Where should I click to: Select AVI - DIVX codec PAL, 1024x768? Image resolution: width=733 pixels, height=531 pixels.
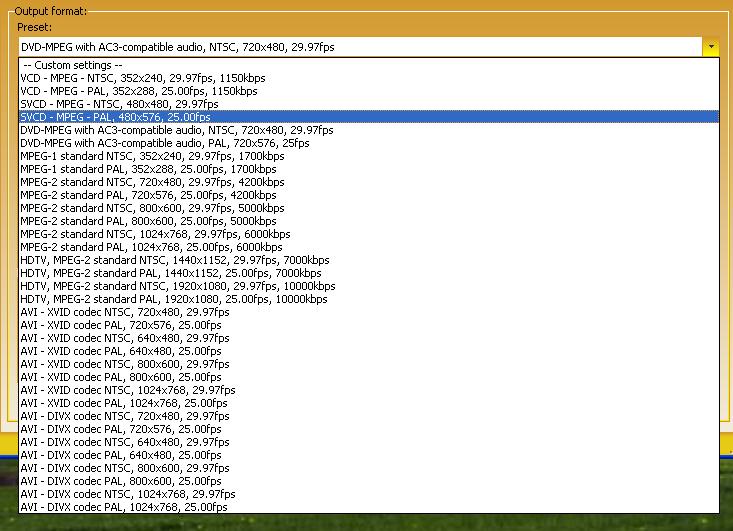[x=369, y=507]
